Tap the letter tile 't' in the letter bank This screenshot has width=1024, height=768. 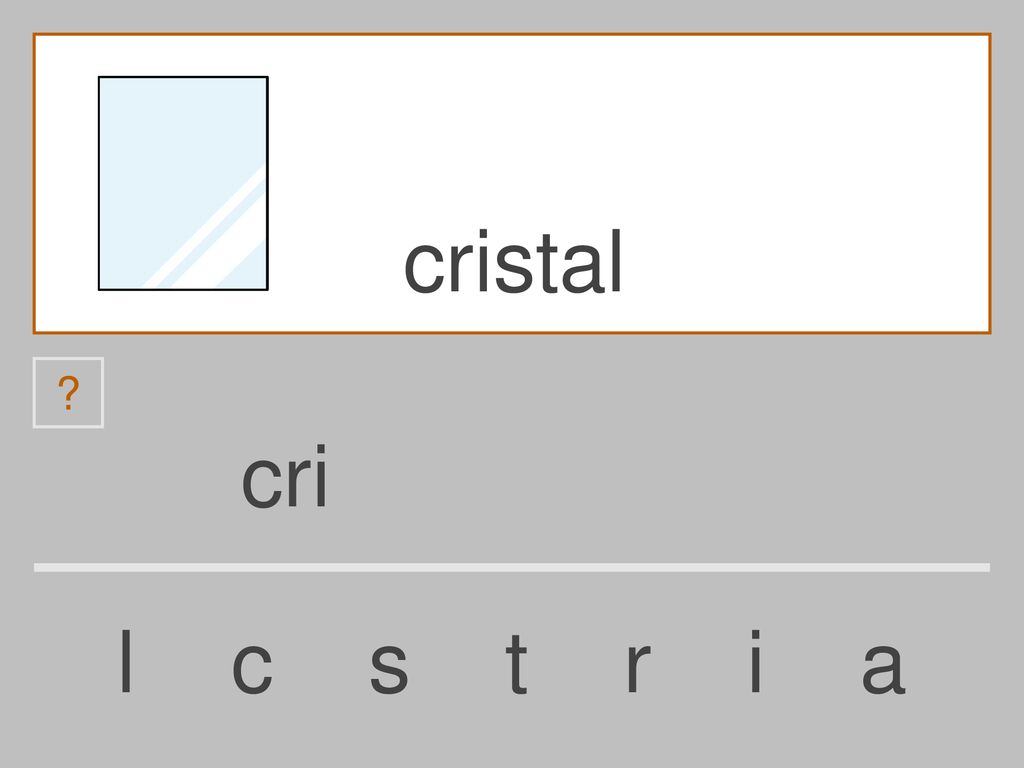[517, 663]
